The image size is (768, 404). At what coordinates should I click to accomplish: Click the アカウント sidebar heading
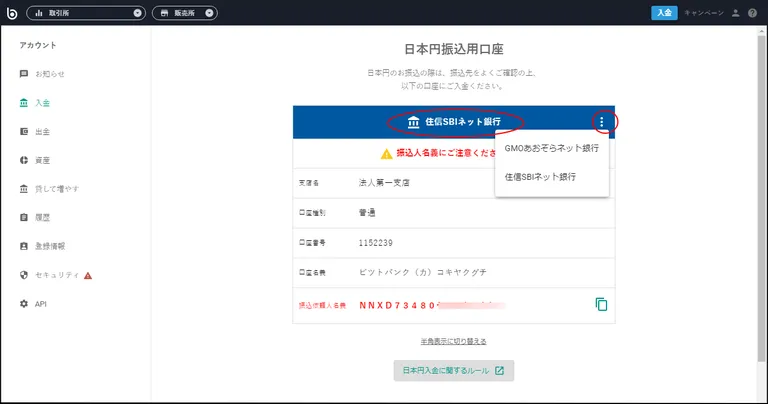click(38, 46)
